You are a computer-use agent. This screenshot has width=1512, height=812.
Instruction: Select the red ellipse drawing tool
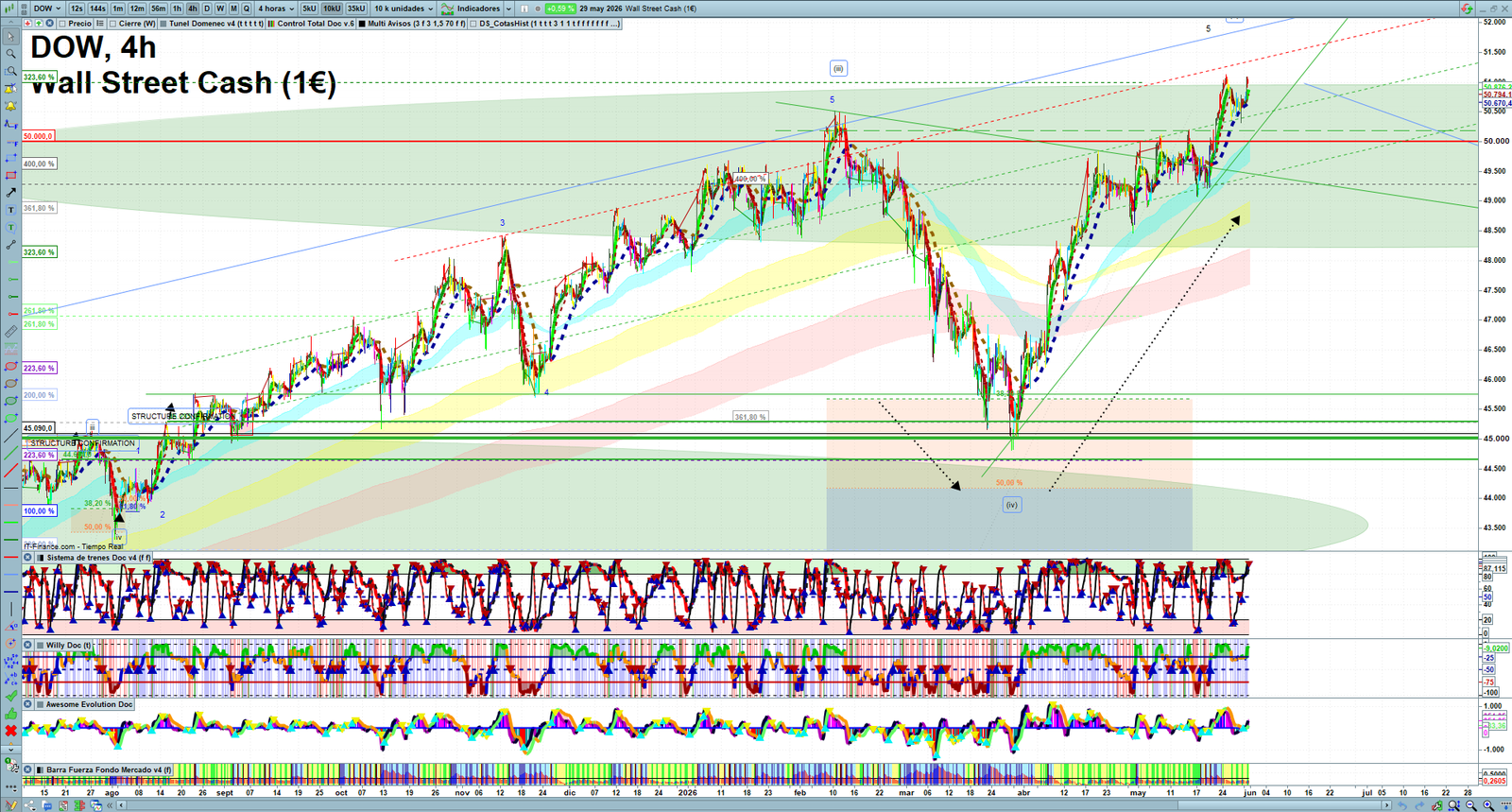tap(11, 366)
